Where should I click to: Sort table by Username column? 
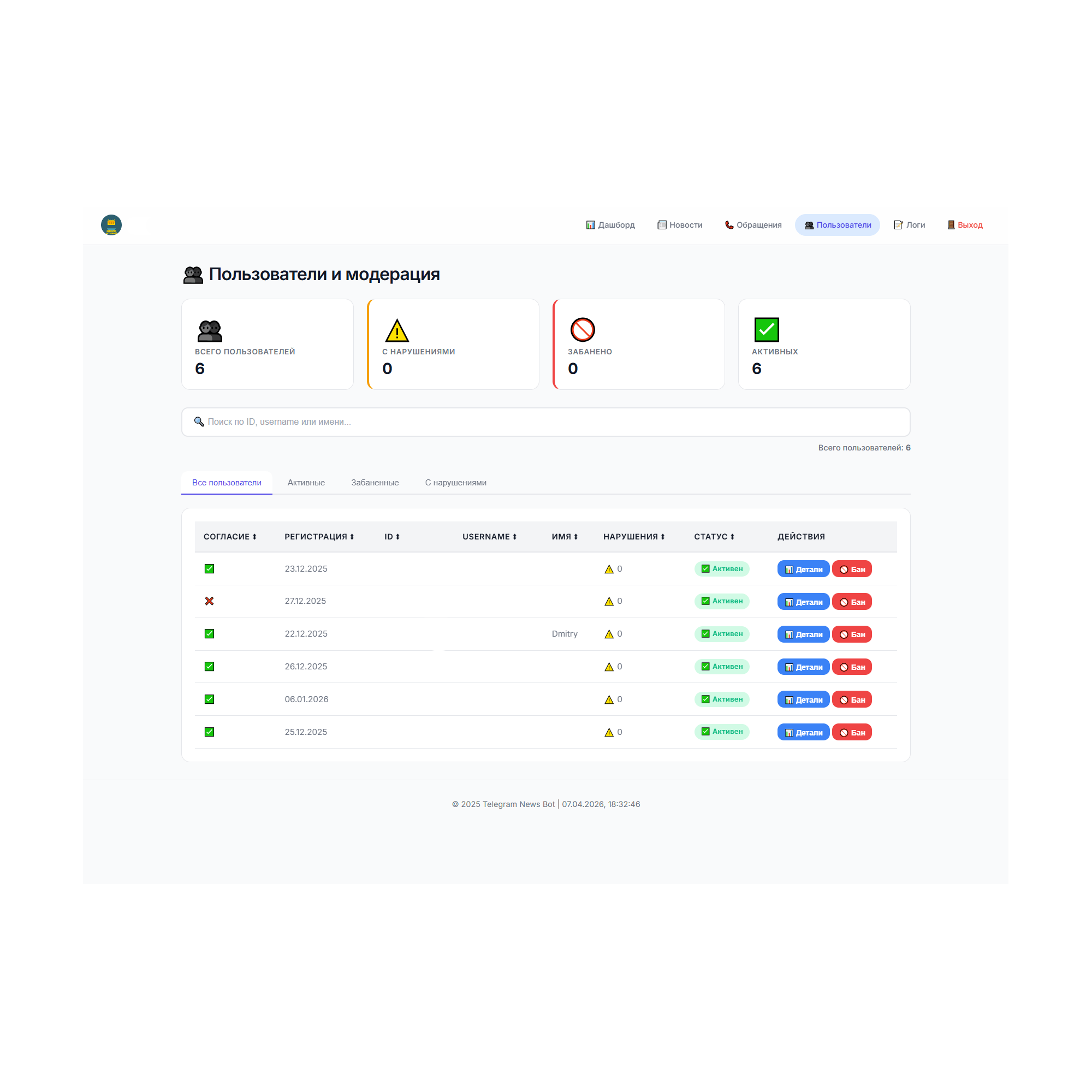pos(489,536)
